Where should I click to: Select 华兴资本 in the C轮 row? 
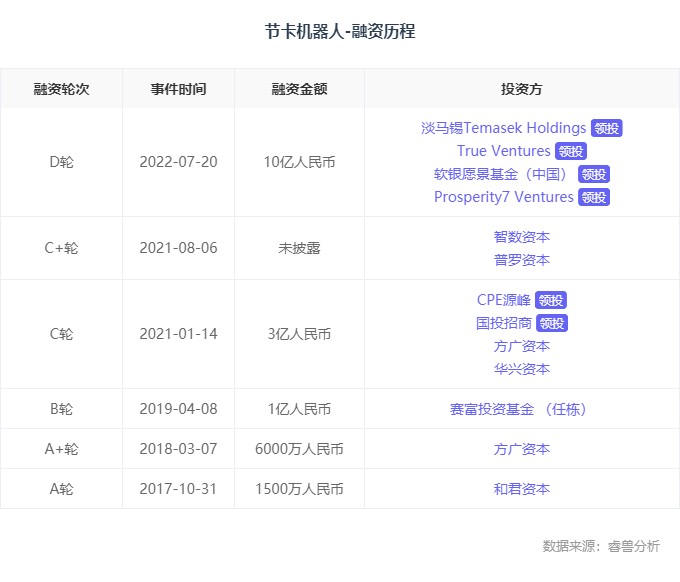coord(521,369)
